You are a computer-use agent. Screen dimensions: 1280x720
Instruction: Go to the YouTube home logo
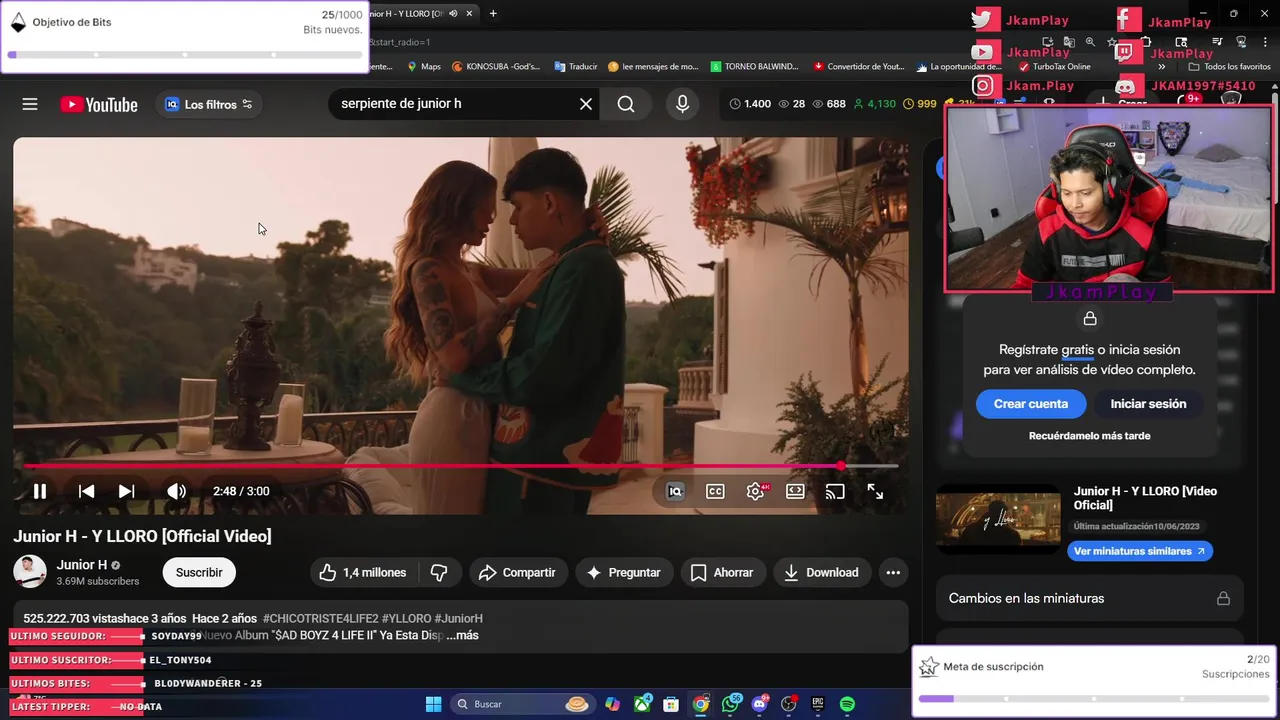[99, 104]
